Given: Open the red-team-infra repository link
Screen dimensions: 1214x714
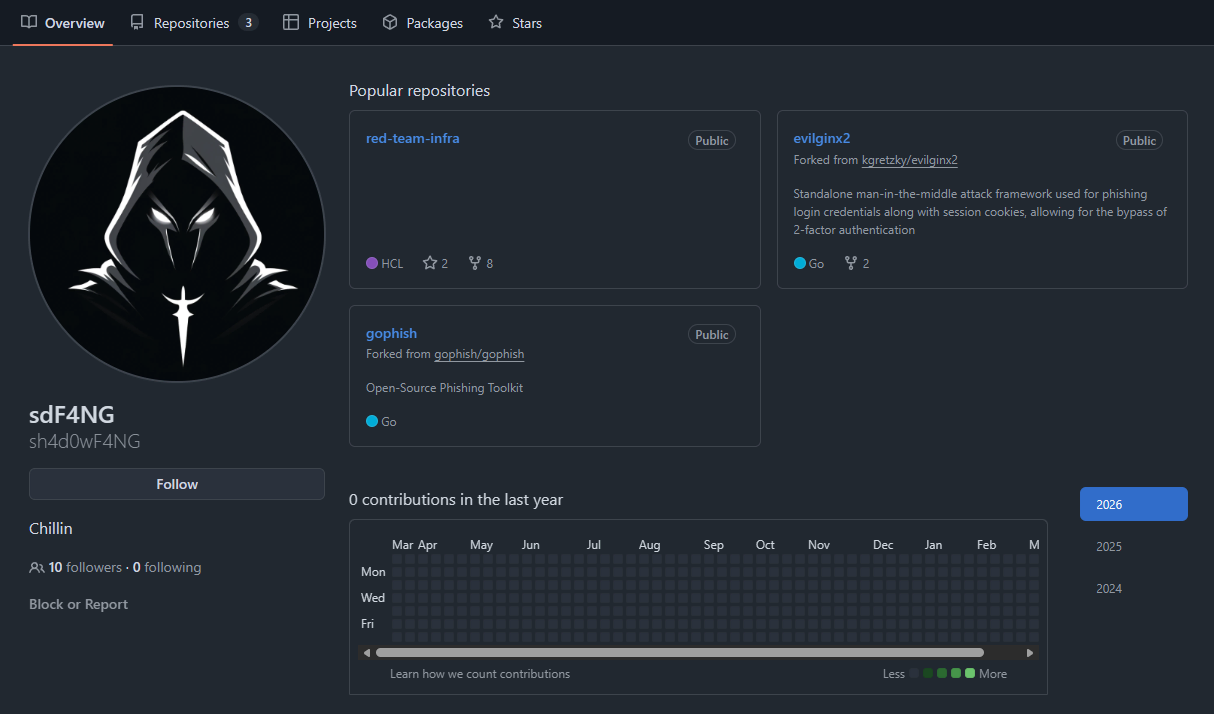Looking at the screenshot, I should pos(413,138).
